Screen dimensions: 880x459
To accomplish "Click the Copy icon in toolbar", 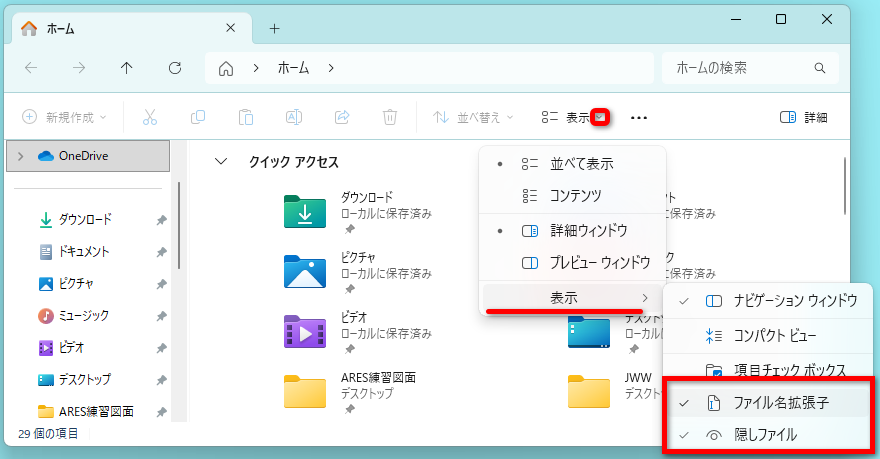I will click(198, 117).
